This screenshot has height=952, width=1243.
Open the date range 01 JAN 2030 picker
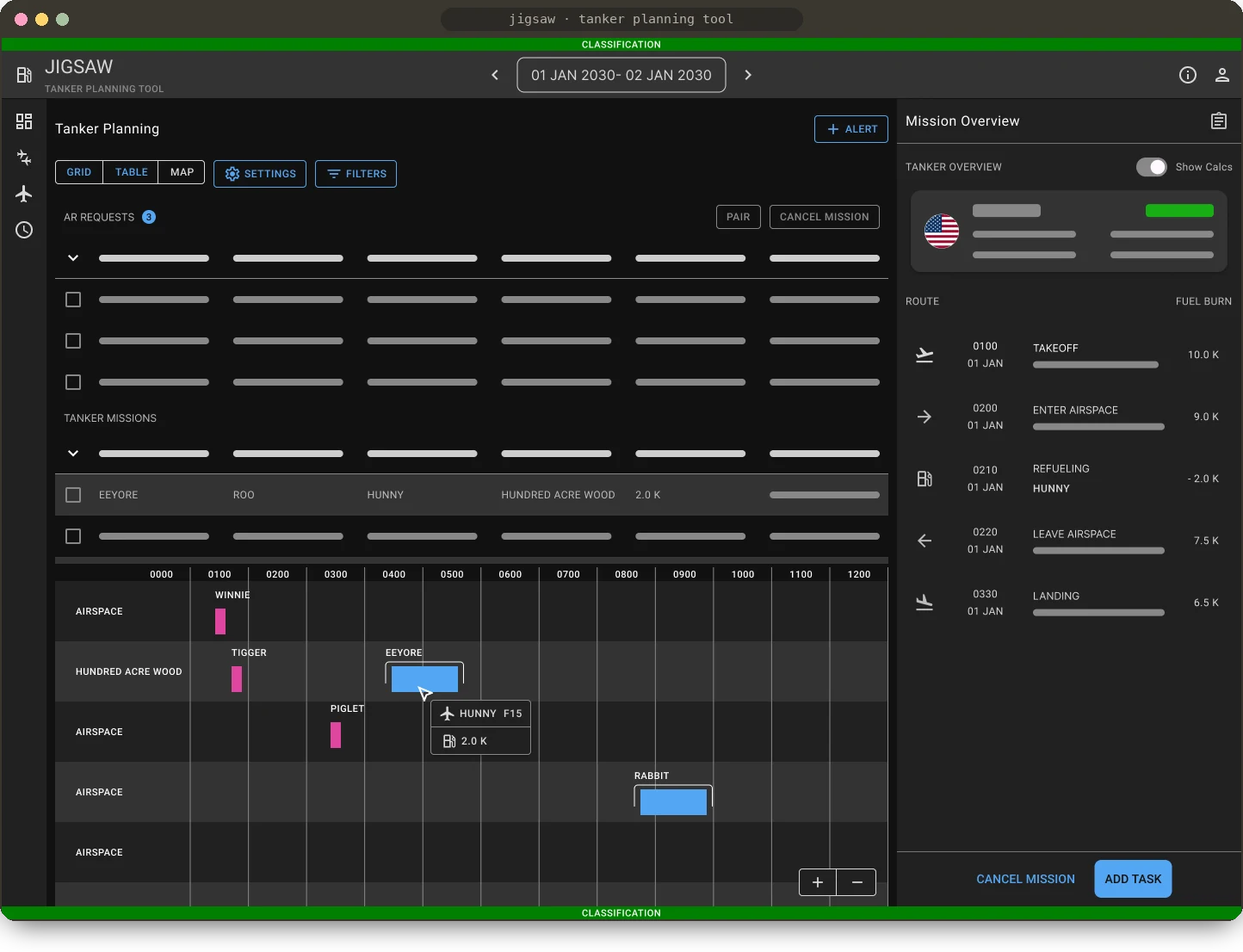(621, 75)
